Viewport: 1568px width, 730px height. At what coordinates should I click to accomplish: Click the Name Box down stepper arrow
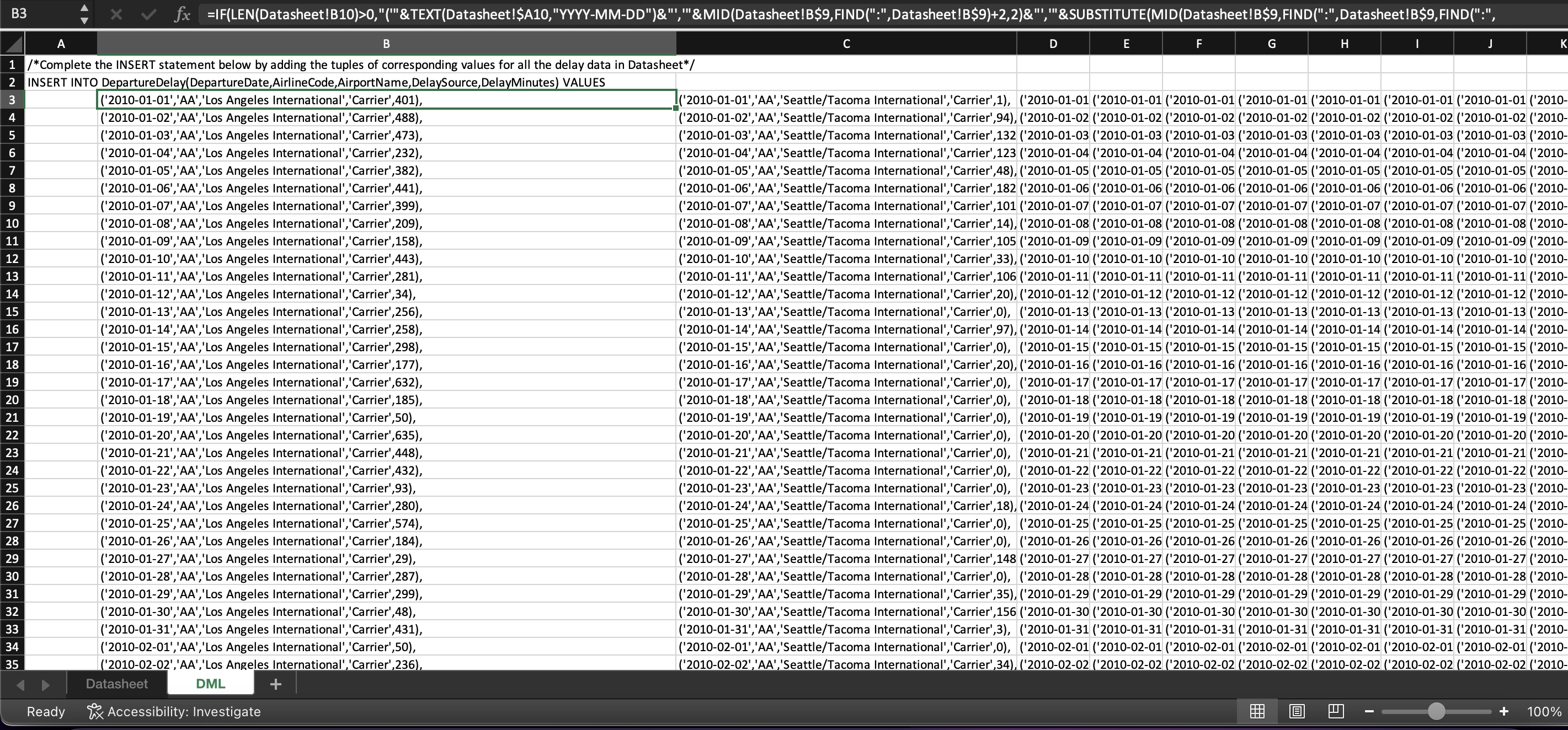84,19
